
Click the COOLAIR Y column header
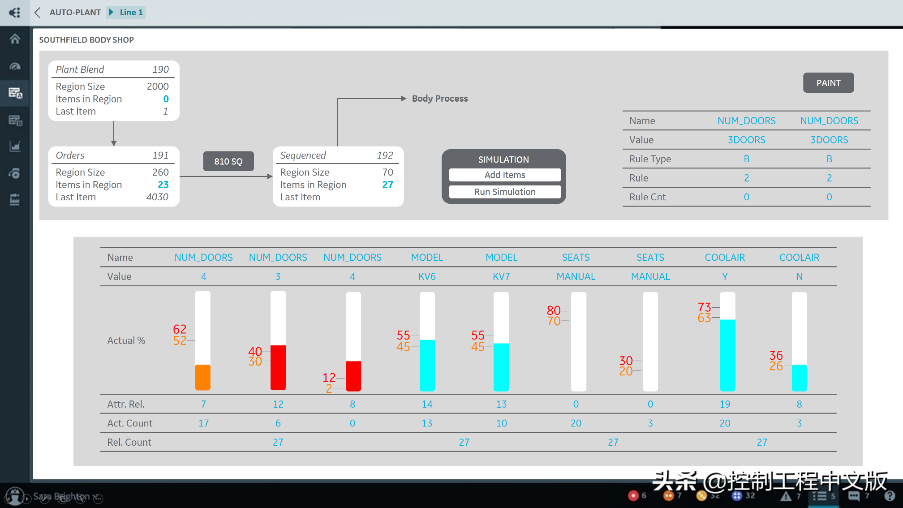[x=724, y=257]
